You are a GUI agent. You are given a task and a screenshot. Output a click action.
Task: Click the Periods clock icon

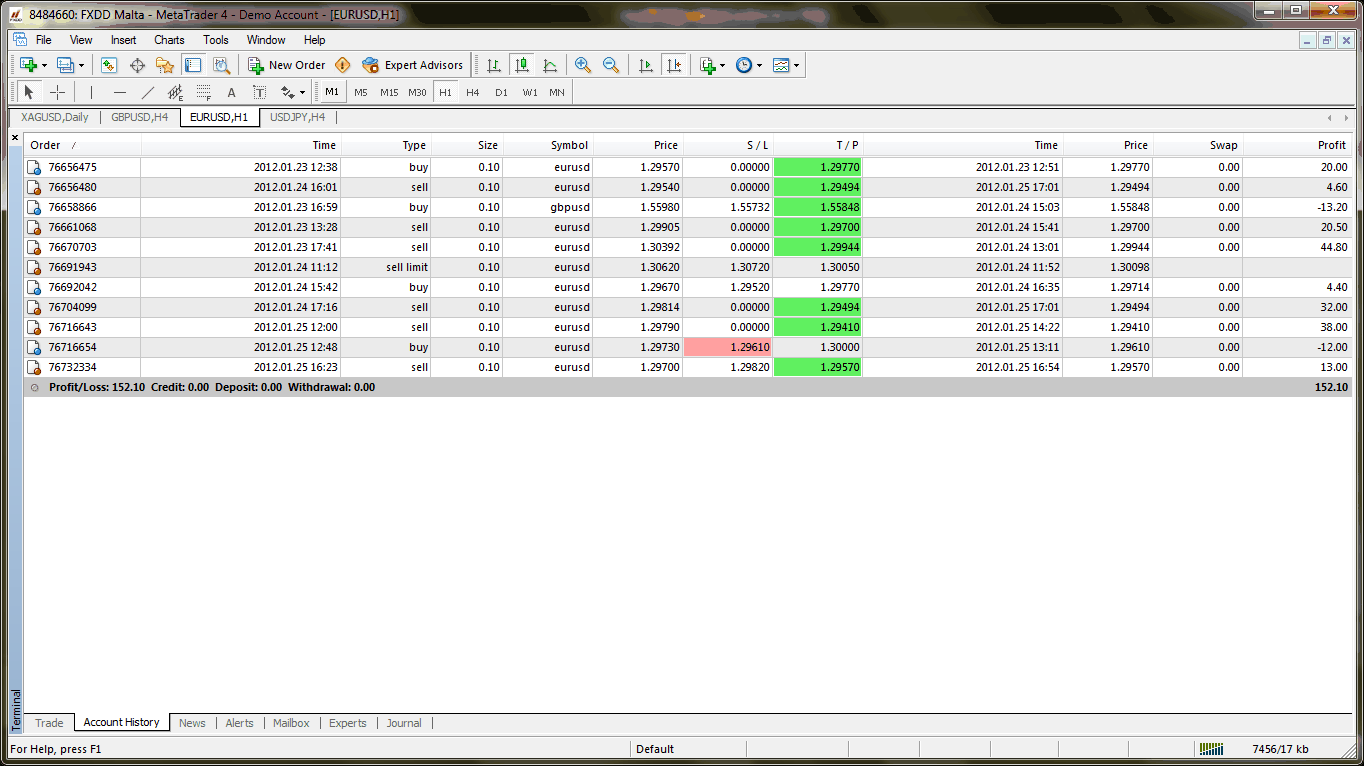744,65
